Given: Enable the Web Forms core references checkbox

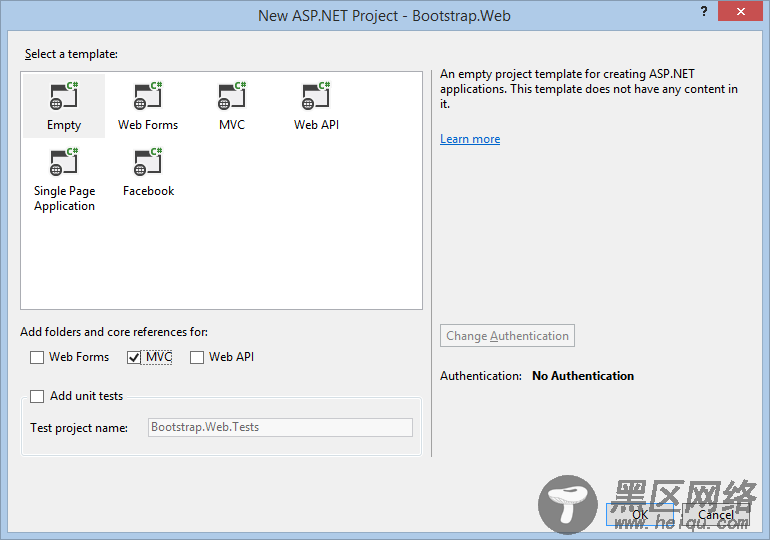Looking at the screenshot, I should click(x=37, y=357).
